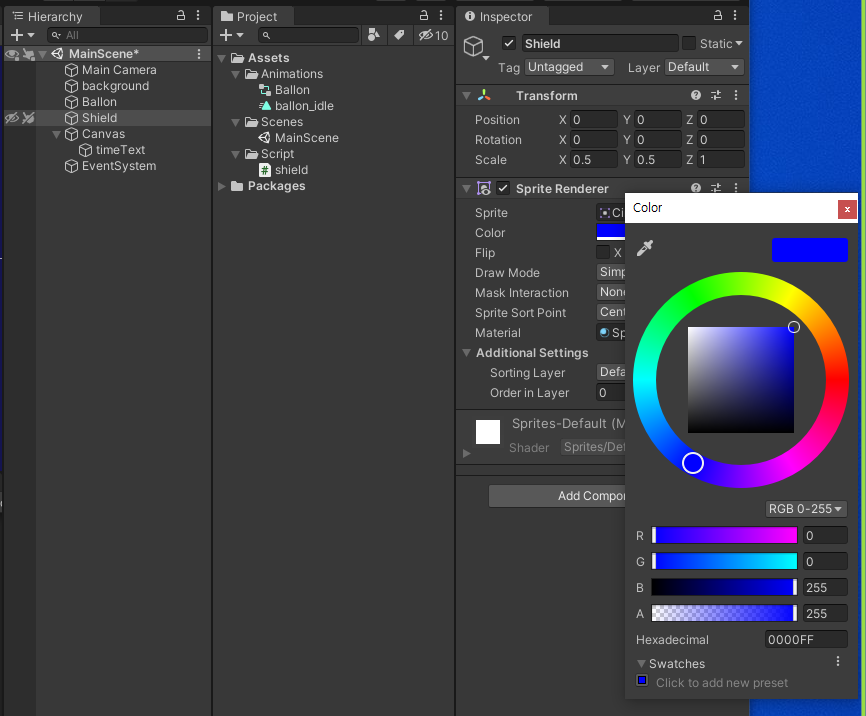Show the hidden Shield object via eye icon
Viewport: 866px width, 716px height.
pyautogui.click(x=12, y=118)
